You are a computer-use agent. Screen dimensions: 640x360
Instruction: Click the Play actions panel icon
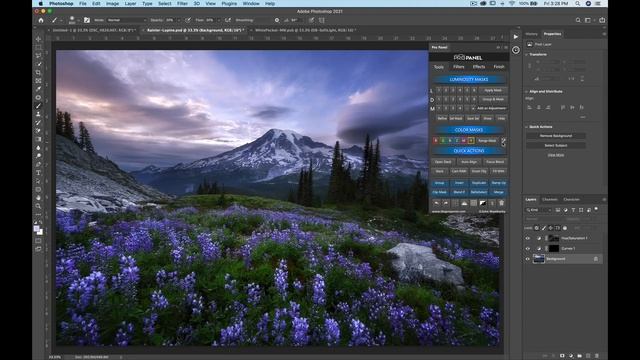(x=516, y=37)
